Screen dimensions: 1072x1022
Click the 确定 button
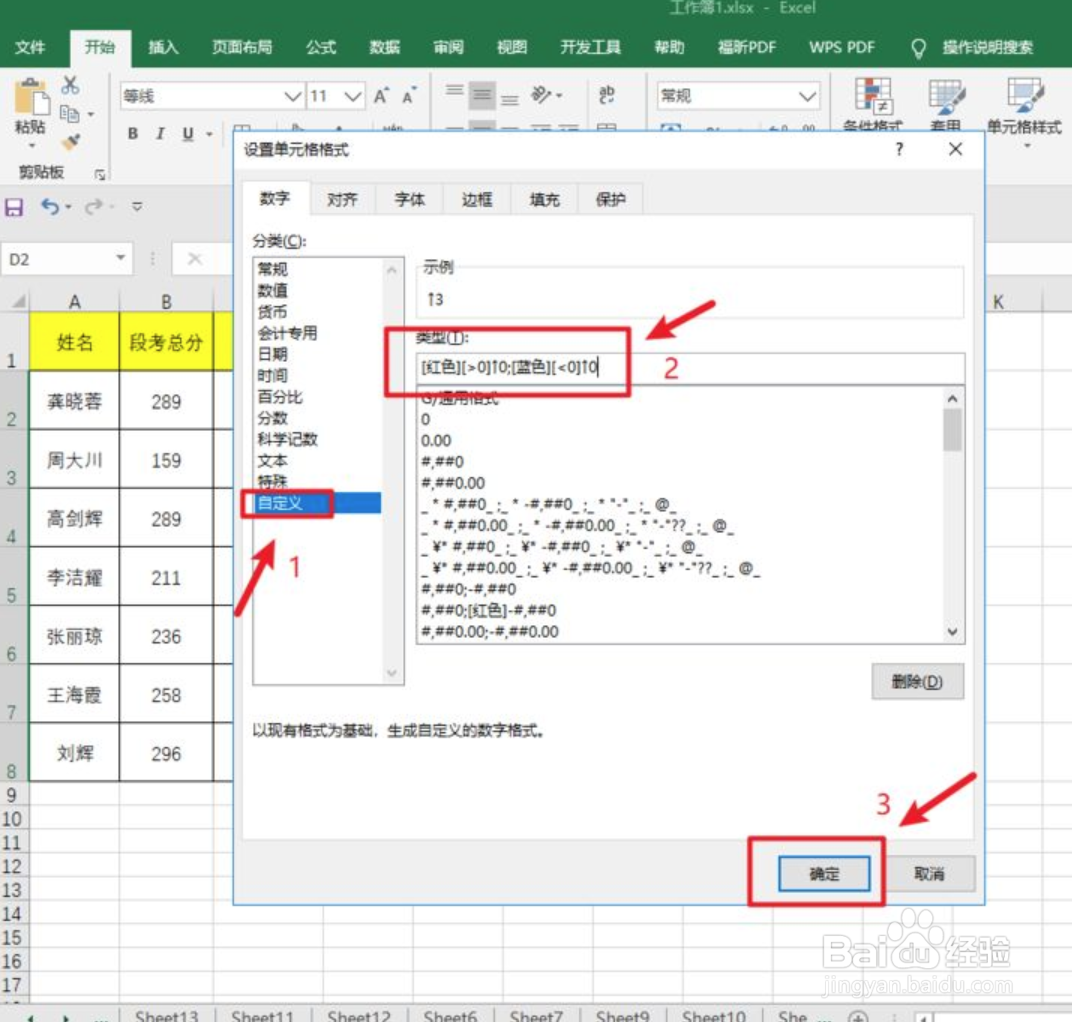[x=824, y=874]
